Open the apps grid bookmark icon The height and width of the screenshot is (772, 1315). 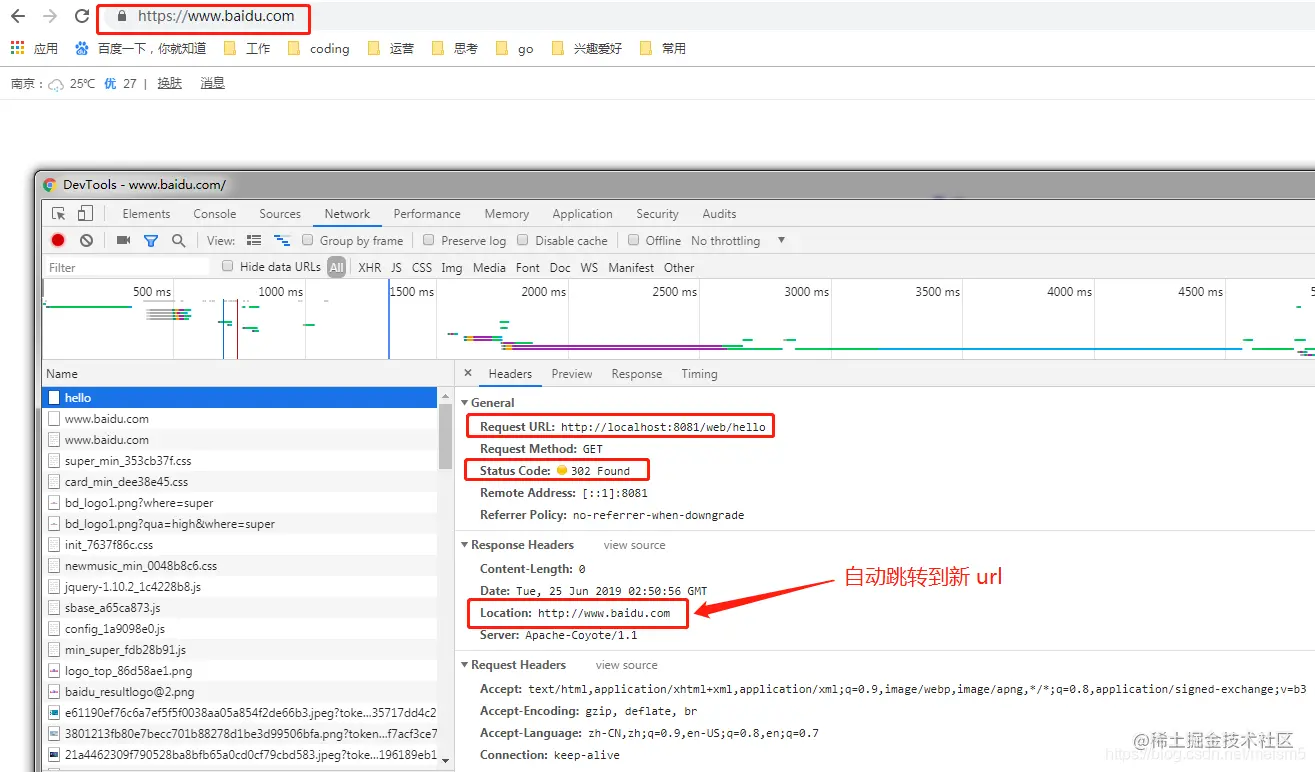(x=17, y=48)
